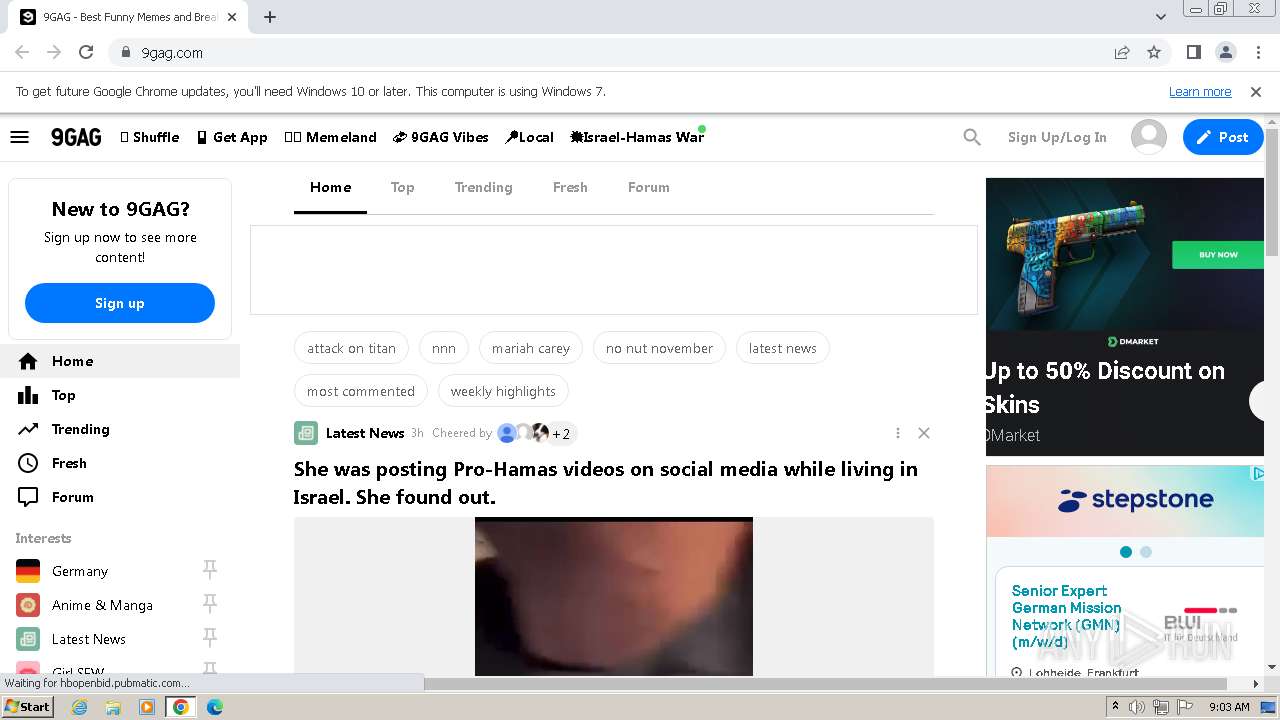This screenshot has height=720, width=1280.
Task: Select the weekly highlights tag
Action: [503, 391]
